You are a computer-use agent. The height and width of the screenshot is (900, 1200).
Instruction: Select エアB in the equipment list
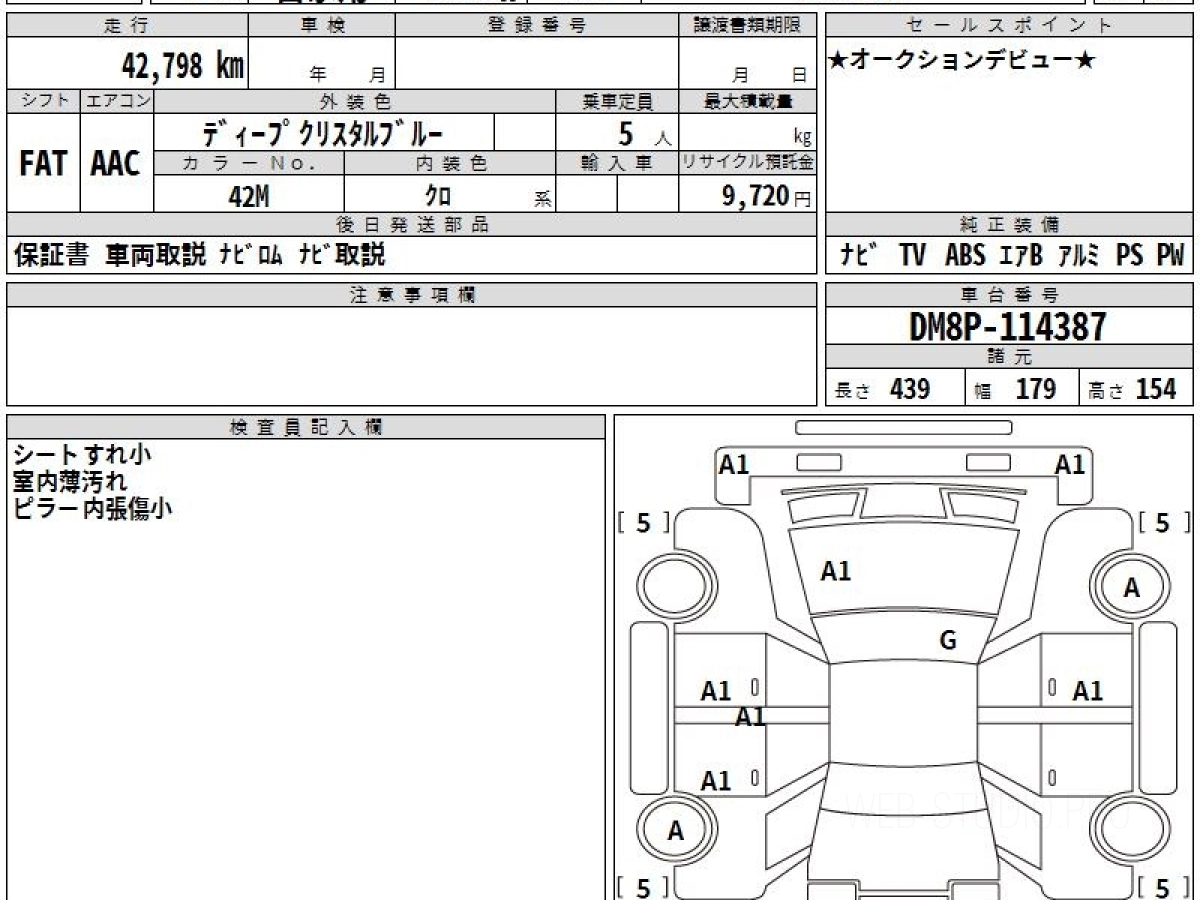pyautogui.click(x=1021, y=255)
